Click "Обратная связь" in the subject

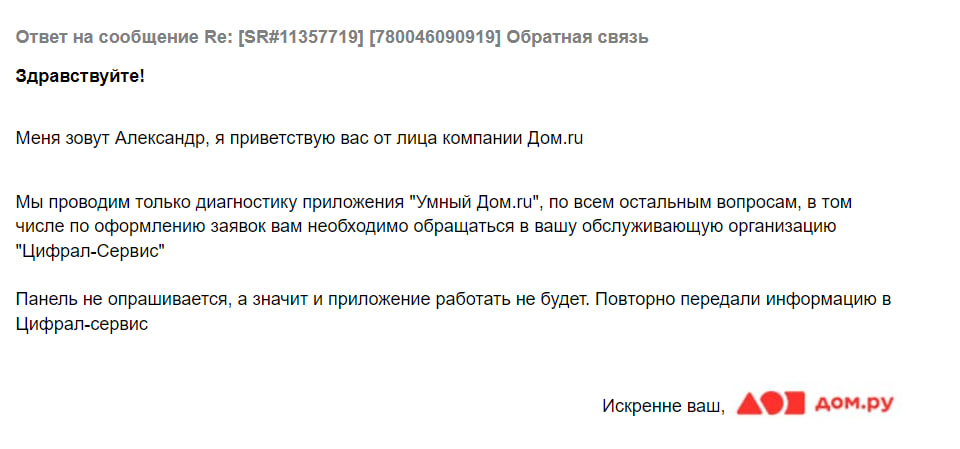[578, 38]
